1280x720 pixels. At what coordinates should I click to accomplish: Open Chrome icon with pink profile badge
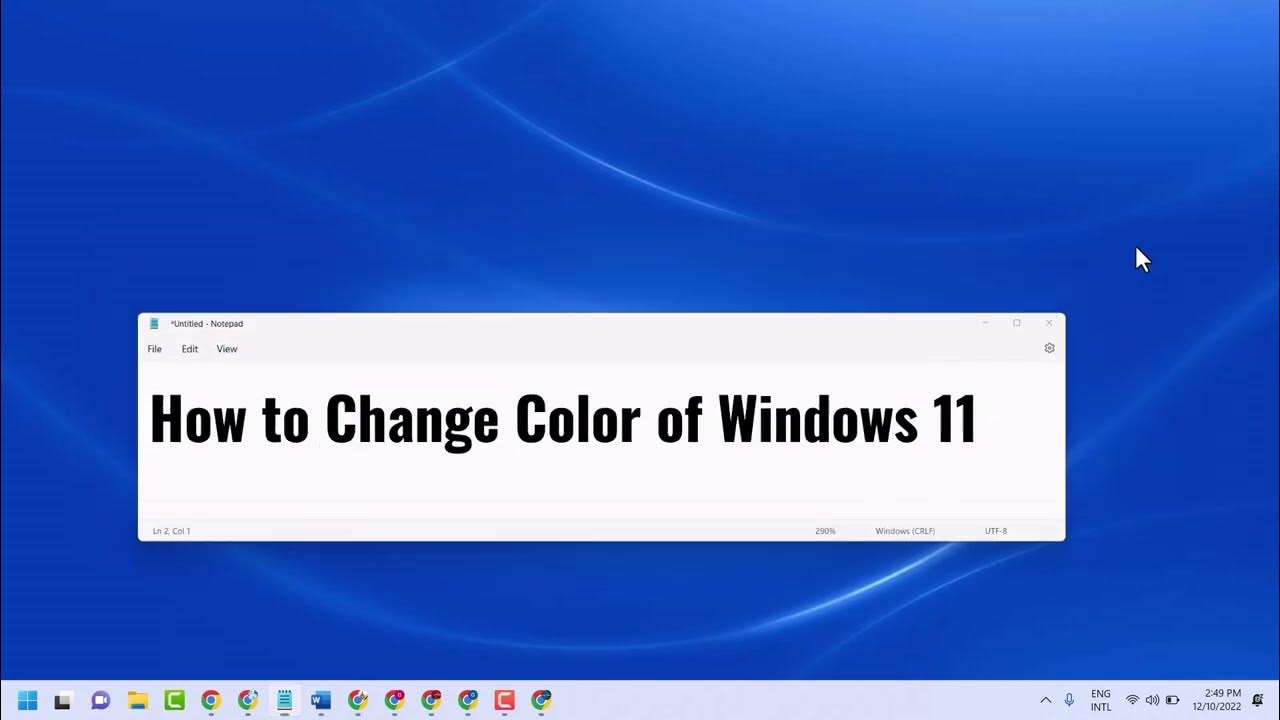394,700
